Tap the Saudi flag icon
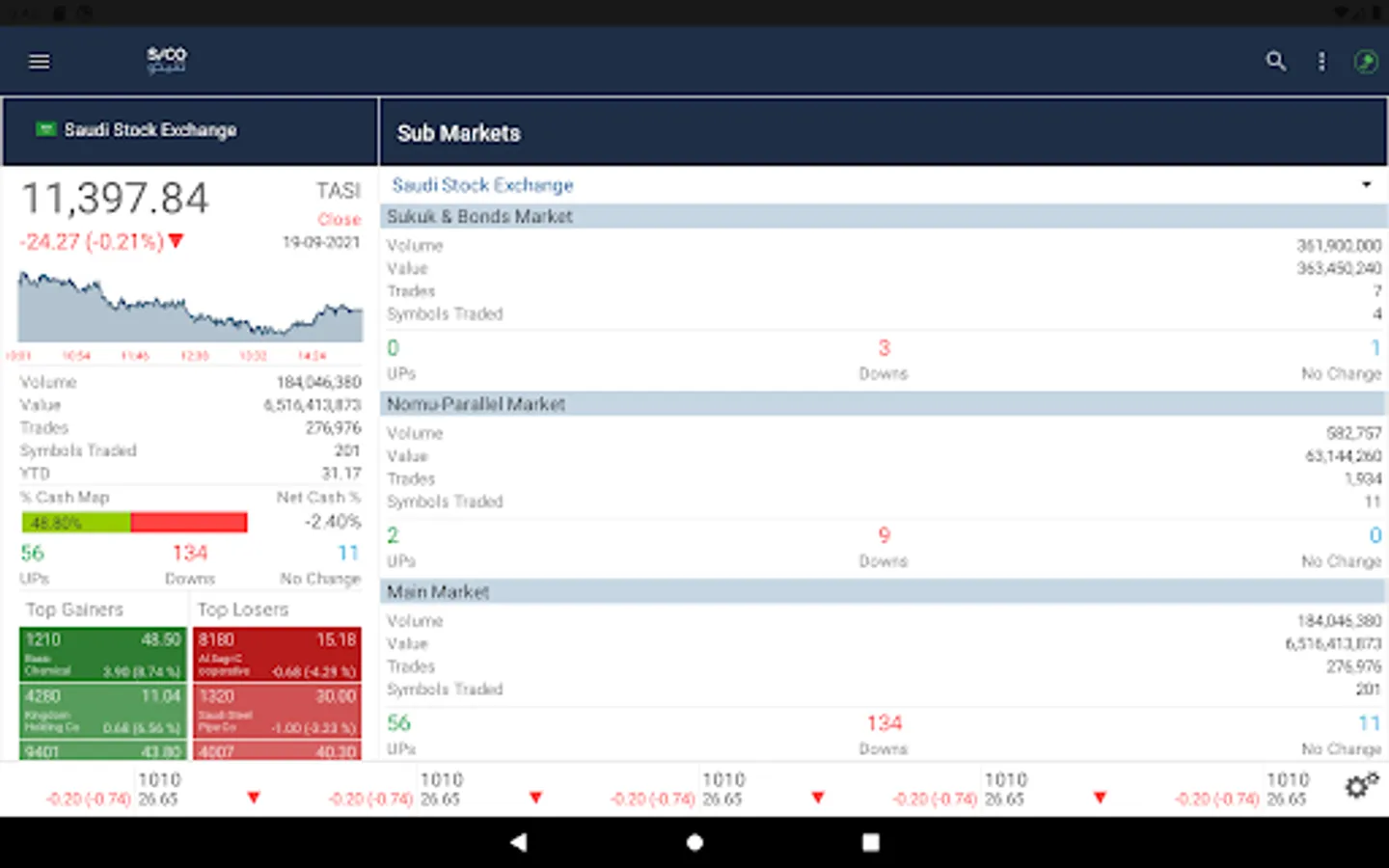Image resolution: width=1389 pixels, height=868 pixels. pos(45,128)
